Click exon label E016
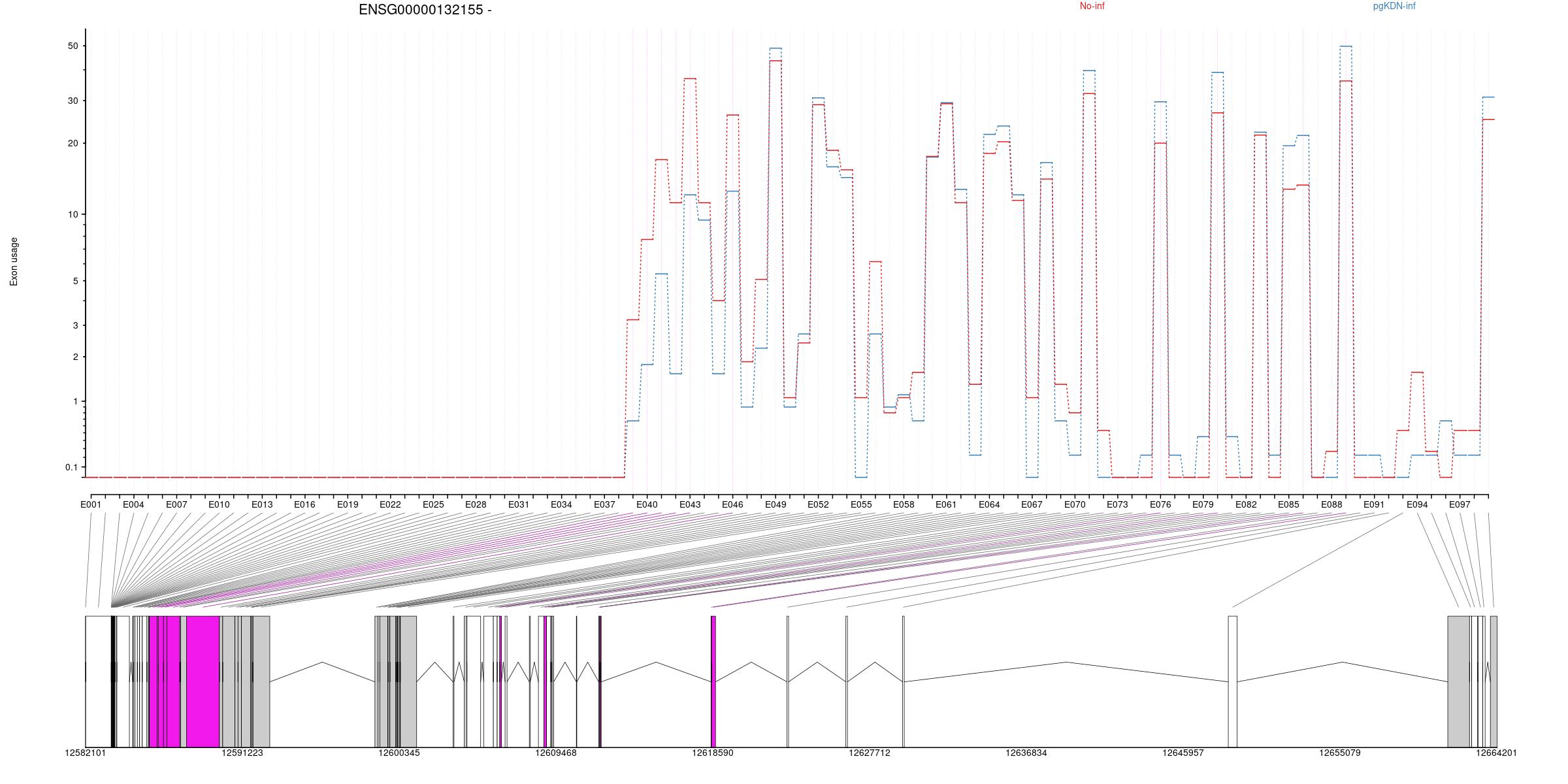This screenshot has height=784, width=1568. (x=304, y=504)
